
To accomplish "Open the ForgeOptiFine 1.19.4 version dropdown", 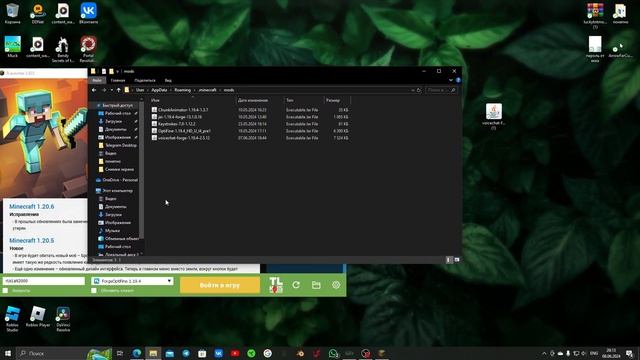I will pos(132,281).
